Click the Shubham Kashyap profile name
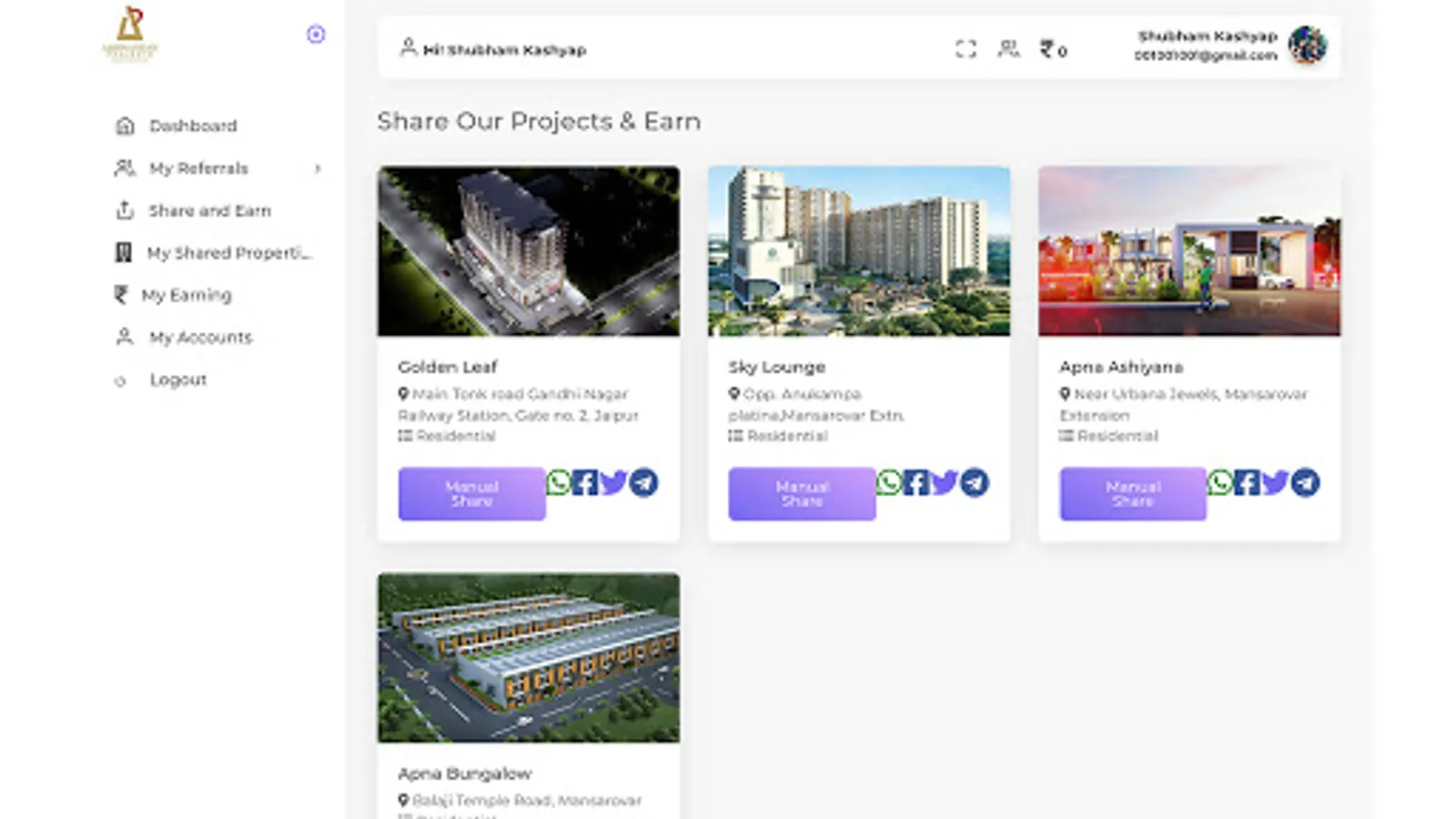The width and height of the screenshot is (1456, 819). [x=1208, y=36]
